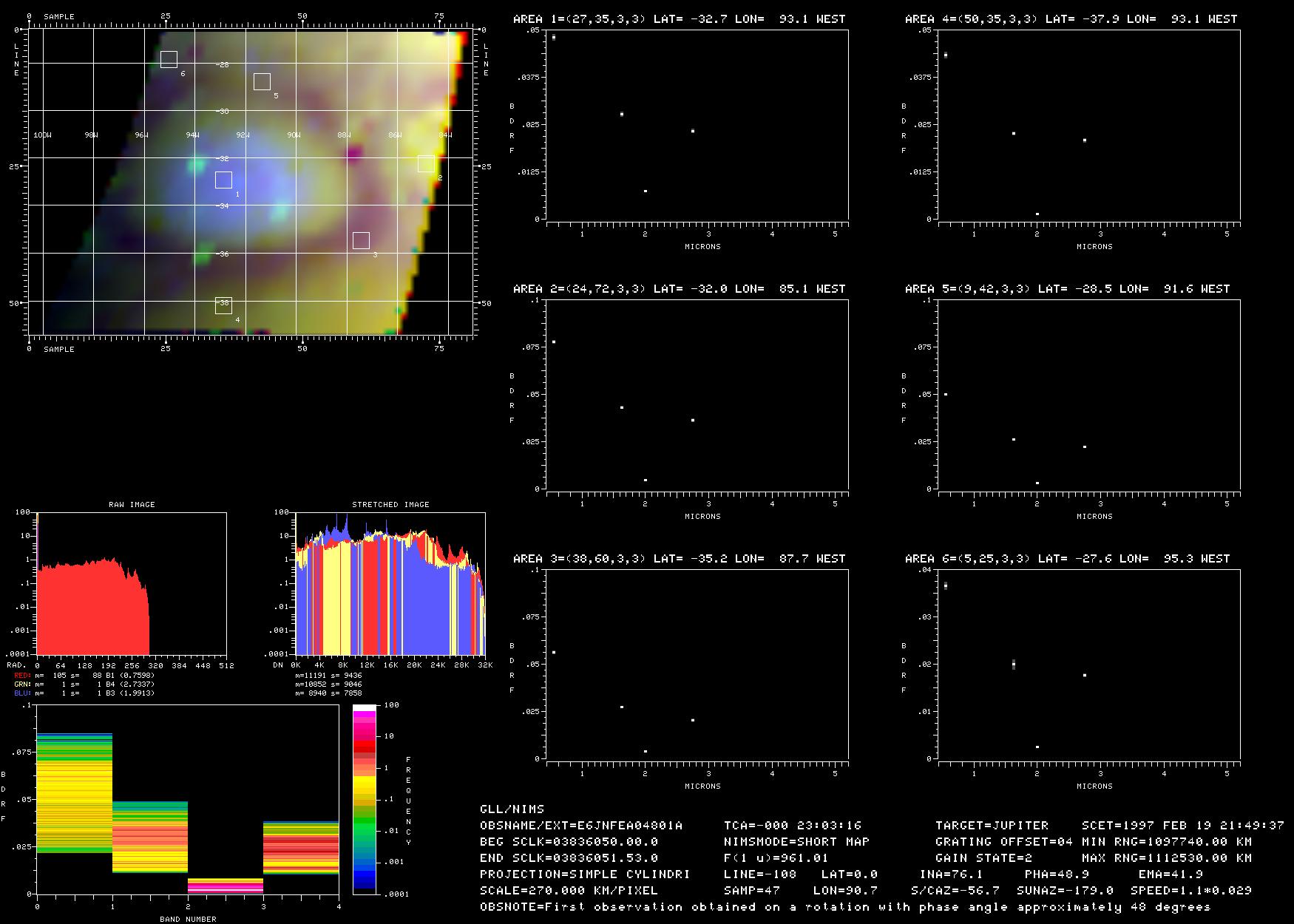Click the area 3 square marker on map
This screenshot has height=924, width=1294.
[x=361, y=240]
